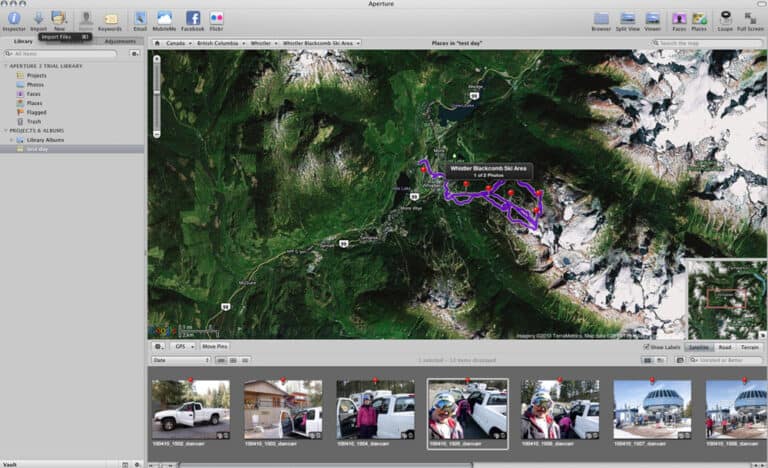Switch to Viewer icon
Screen dimensions: 768x468
[652, 19]
